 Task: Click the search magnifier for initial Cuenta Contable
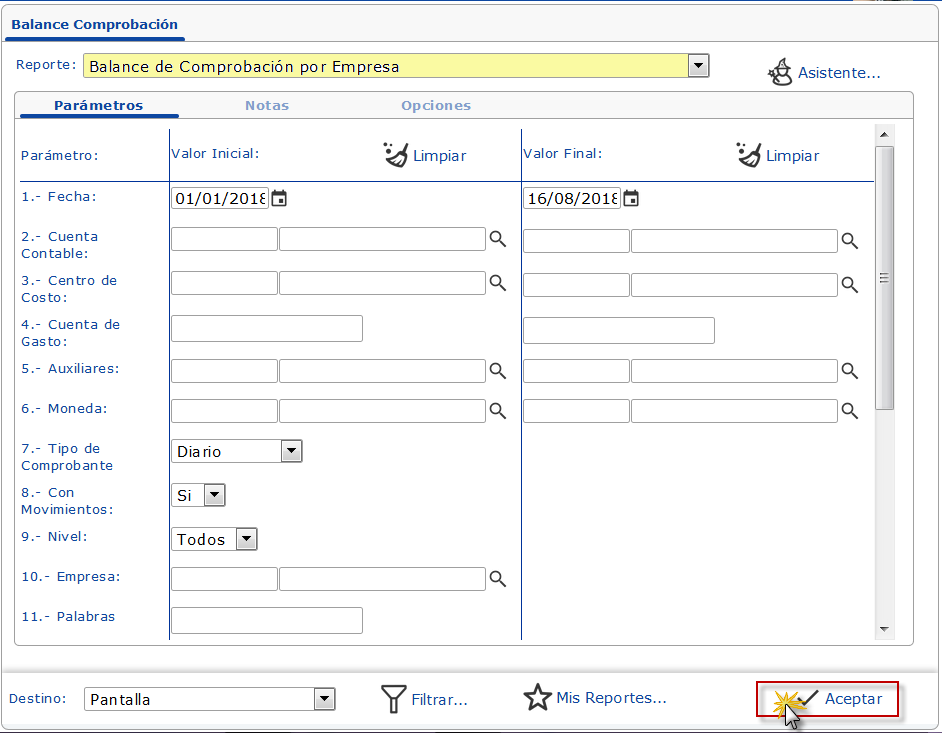[497, 240]
